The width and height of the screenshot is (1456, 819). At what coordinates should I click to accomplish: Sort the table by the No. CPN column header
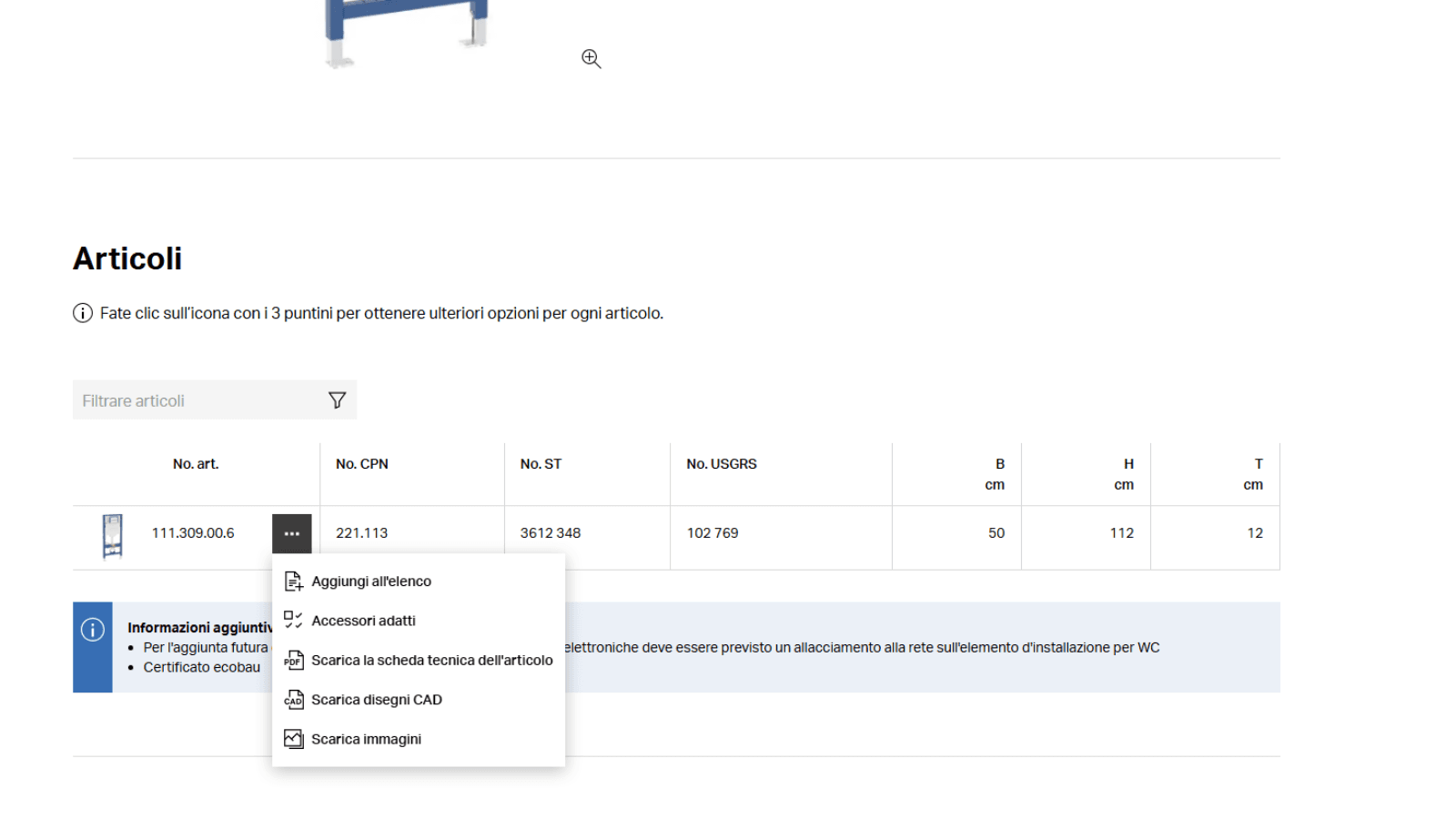[362, 463]
